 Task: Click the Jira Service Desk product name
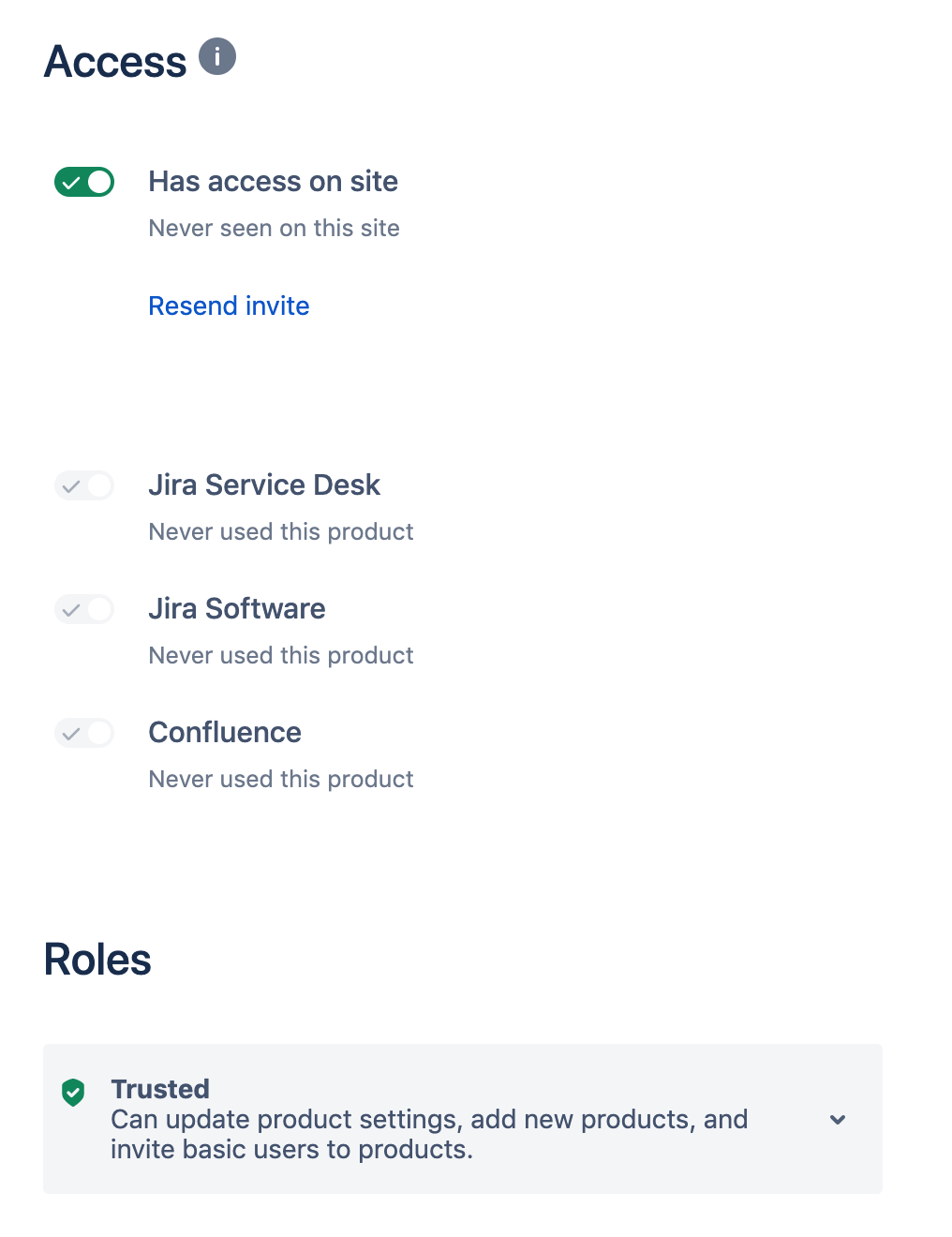264,485
